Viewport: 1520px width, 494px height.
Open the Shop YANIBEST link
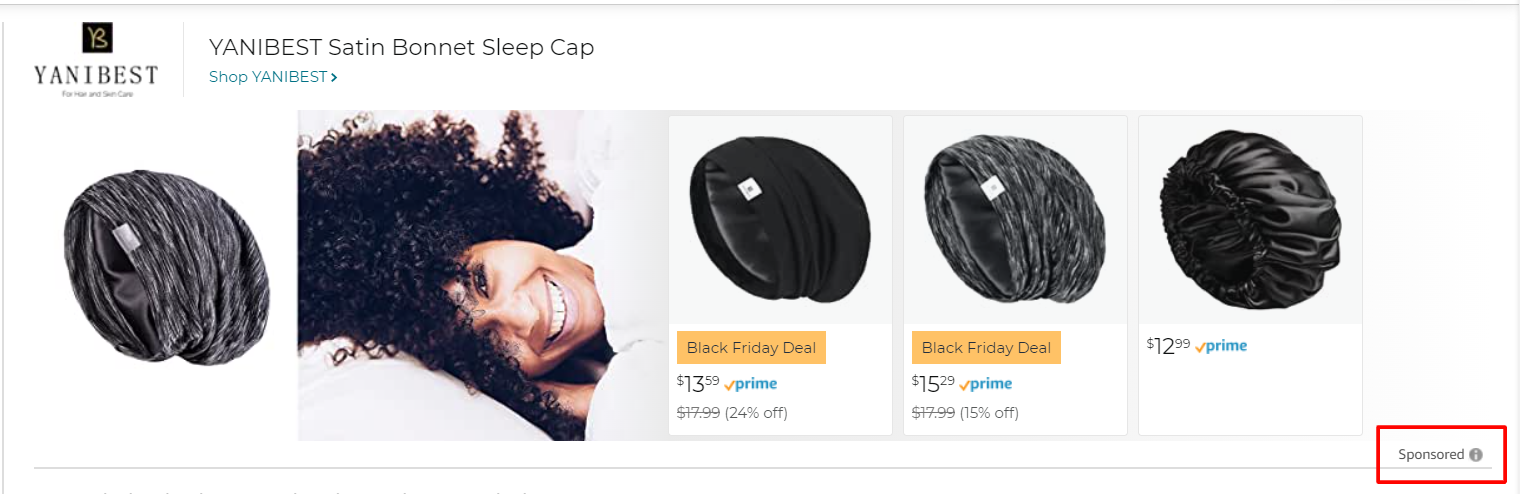click(273, 77)
